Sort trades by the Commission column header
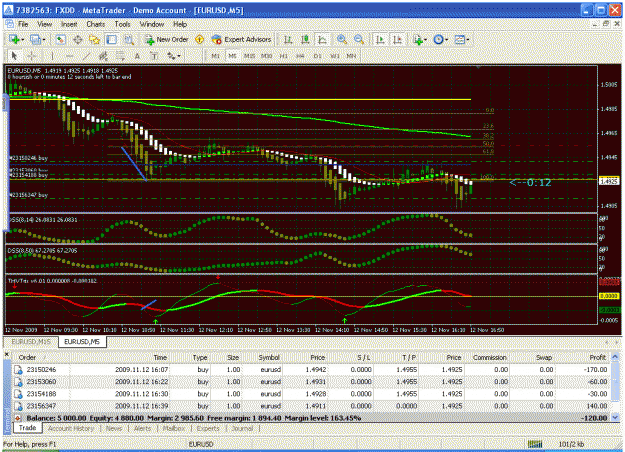The image size is (625, 452). [487, 357]
